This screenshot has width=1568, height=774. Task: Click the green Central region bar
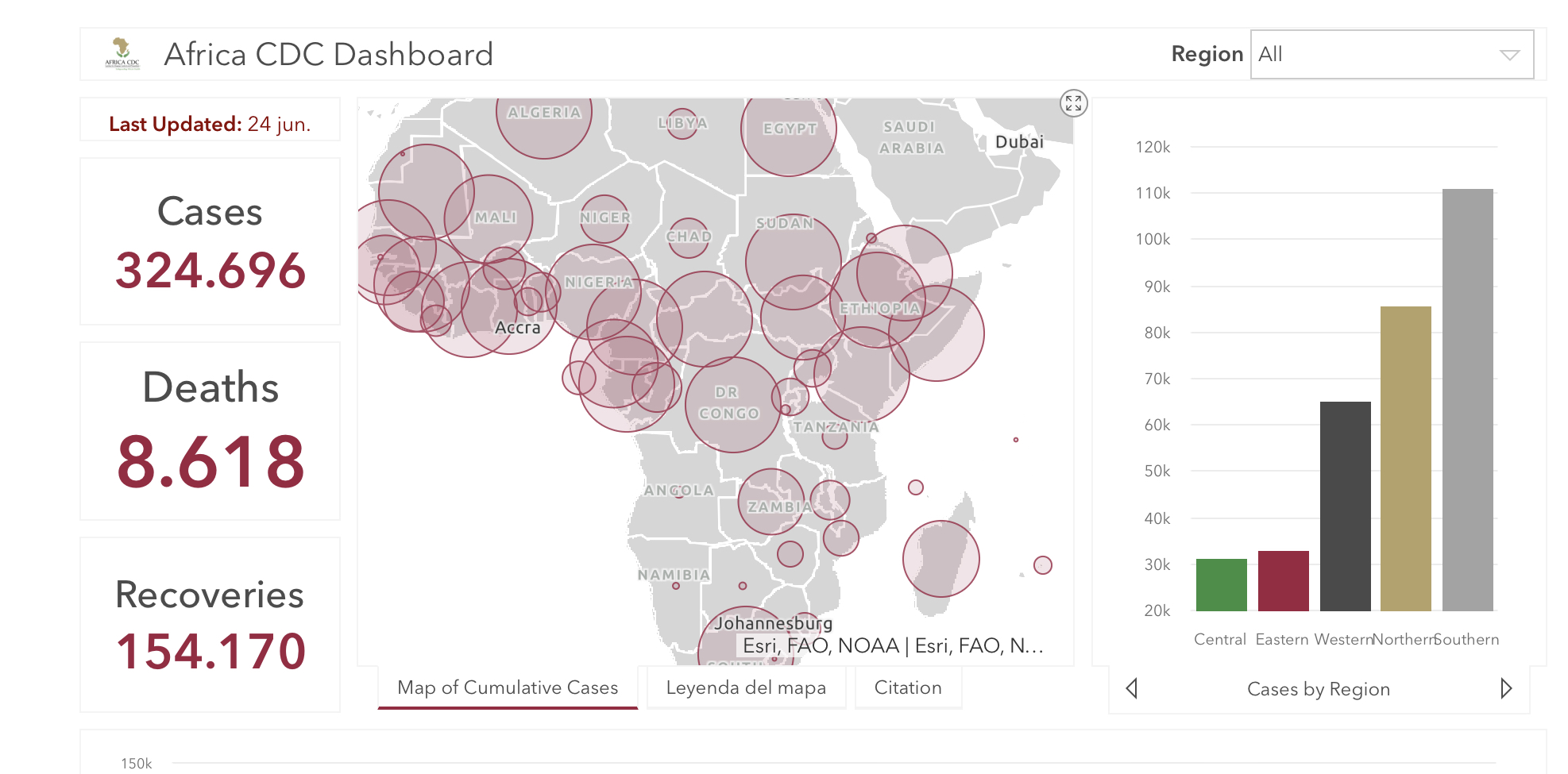(1221, 585)
